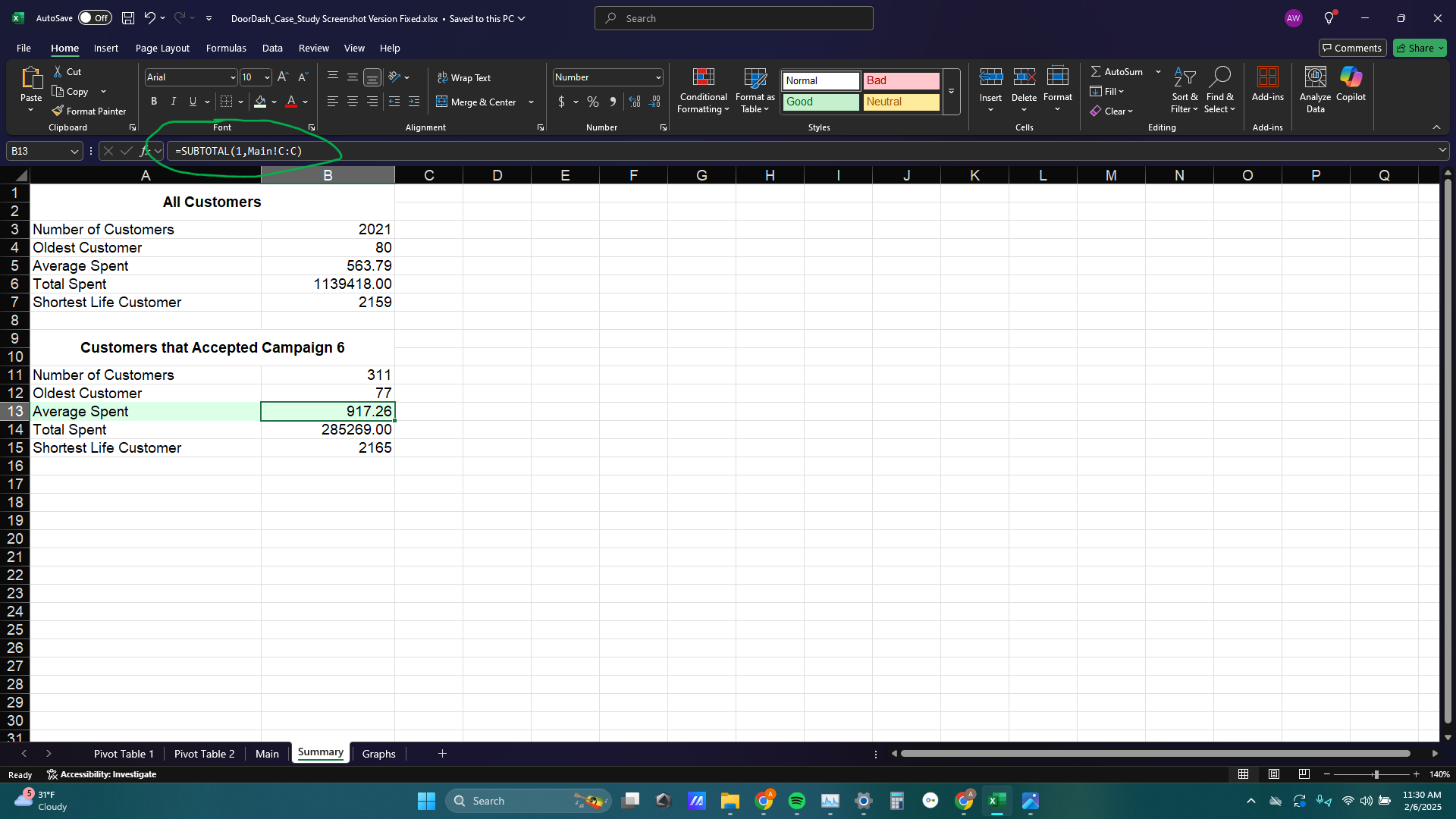
Task: Apply the Good cell style
Action: coord(821,102)
